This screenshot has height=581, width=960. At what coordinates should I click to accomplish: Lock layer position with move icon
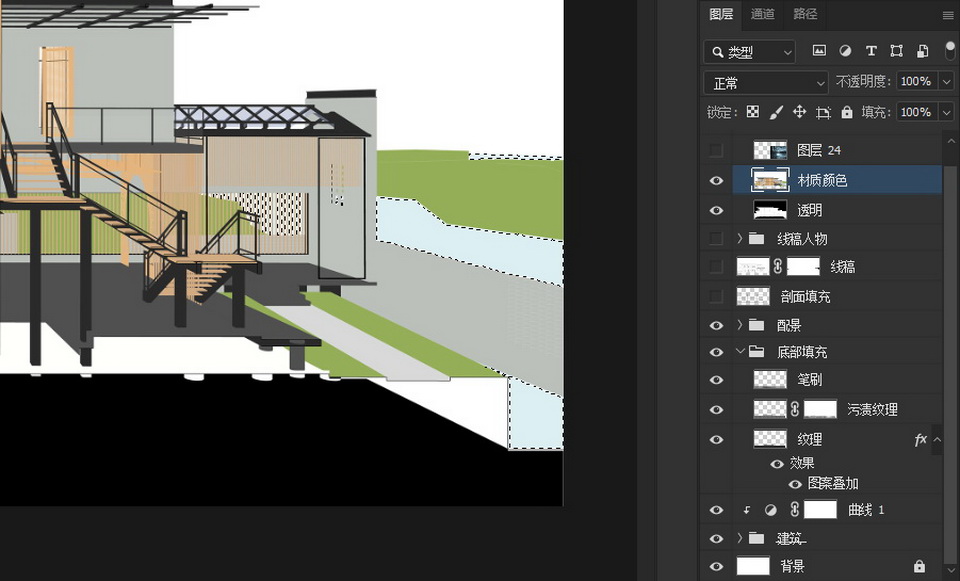pyautogui.click(x=799, y=113)
